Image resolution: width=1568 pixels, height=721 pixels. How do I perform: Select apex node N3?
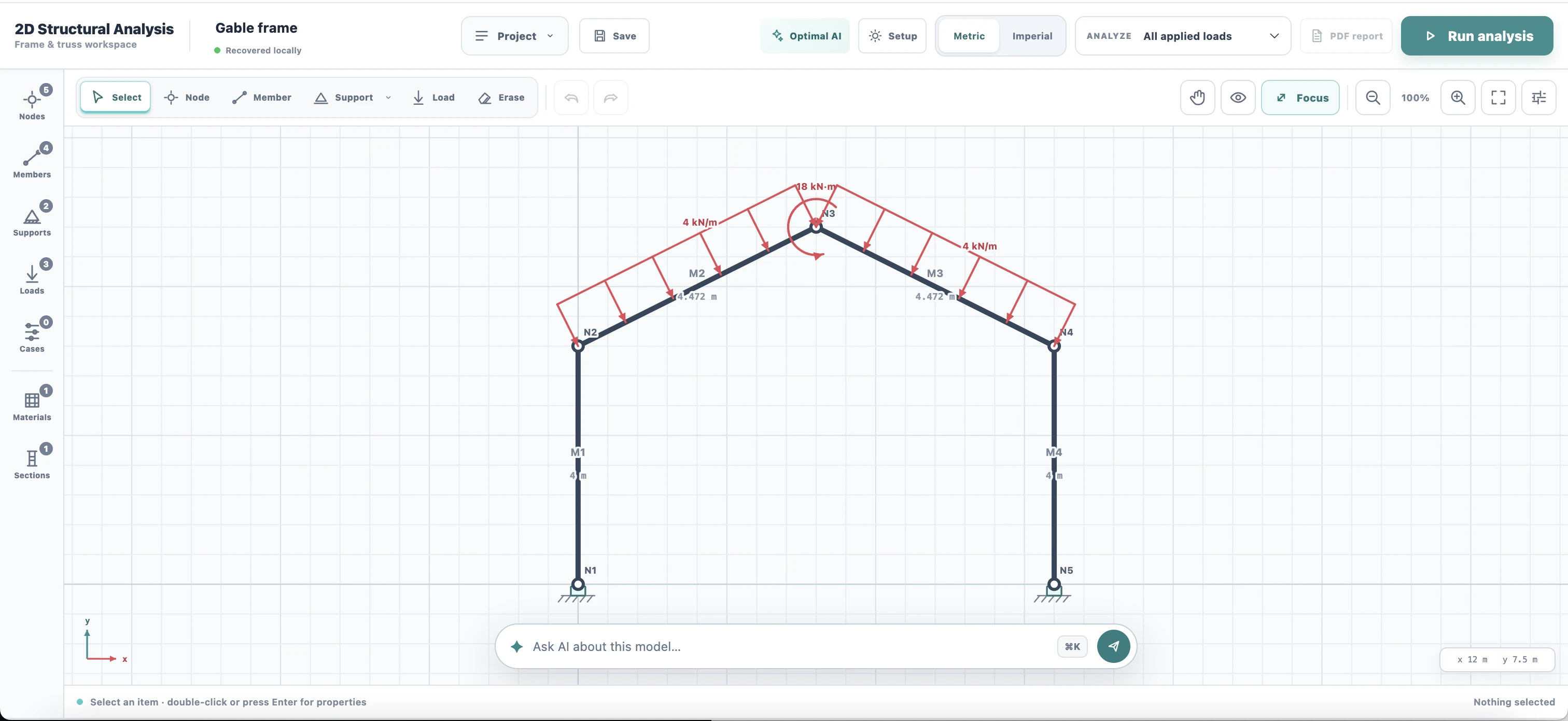tap(816, 227)
